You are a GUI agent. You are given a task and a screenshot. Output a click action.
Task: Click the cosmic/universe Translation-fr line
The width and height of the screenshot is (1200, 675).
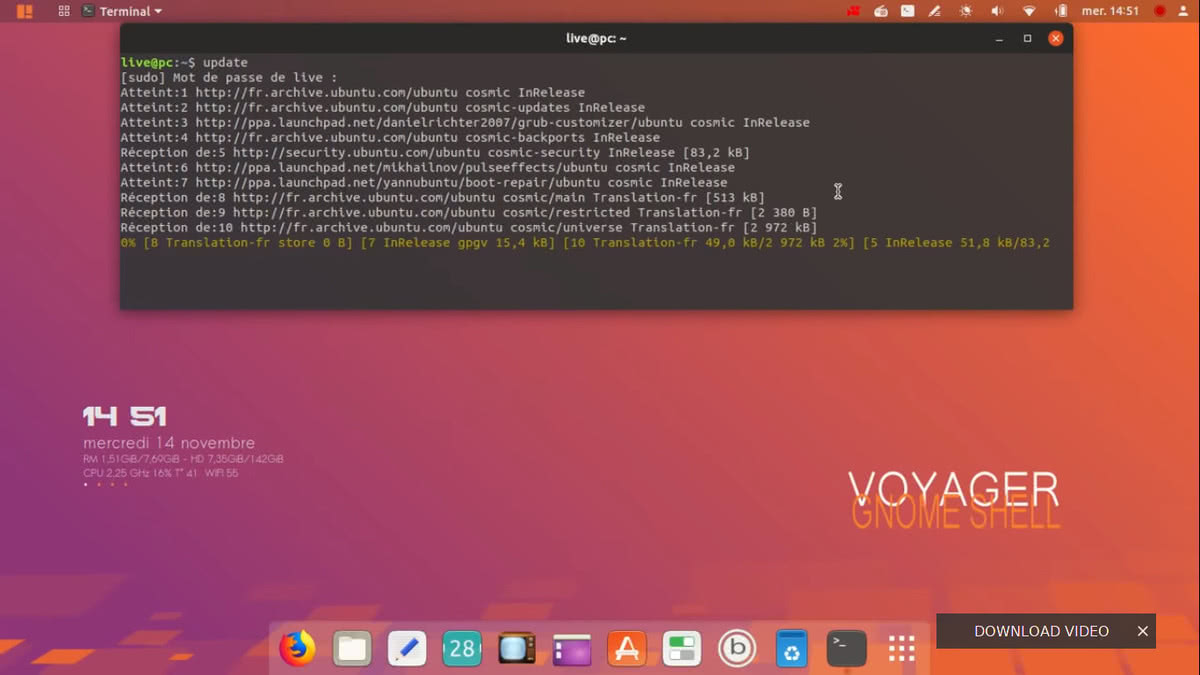click(469, 227)
